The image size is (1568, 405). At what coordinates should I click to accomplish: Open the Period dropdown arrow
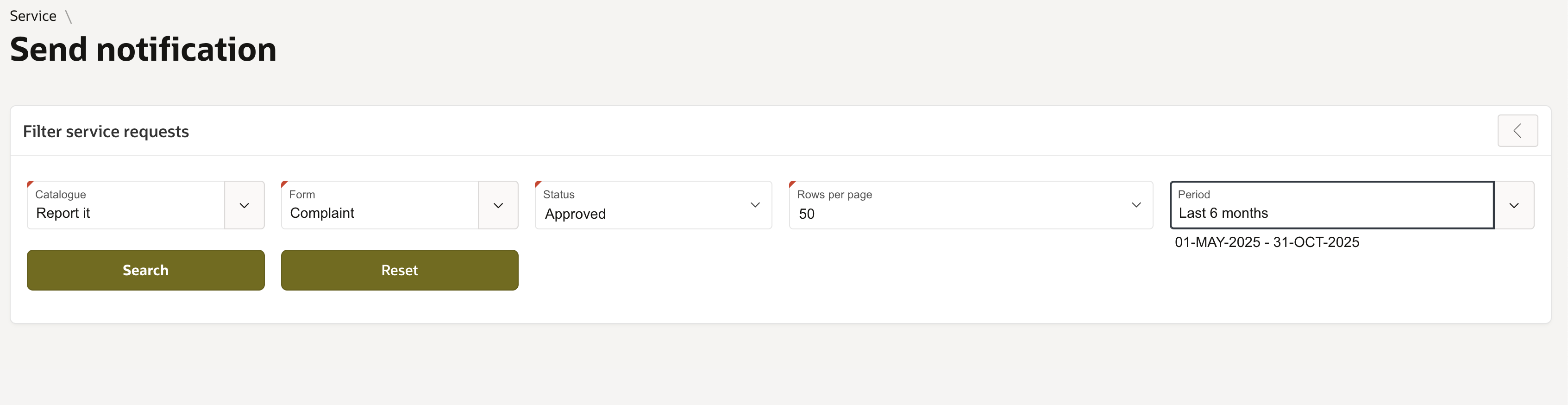[x=1514, y=205]
